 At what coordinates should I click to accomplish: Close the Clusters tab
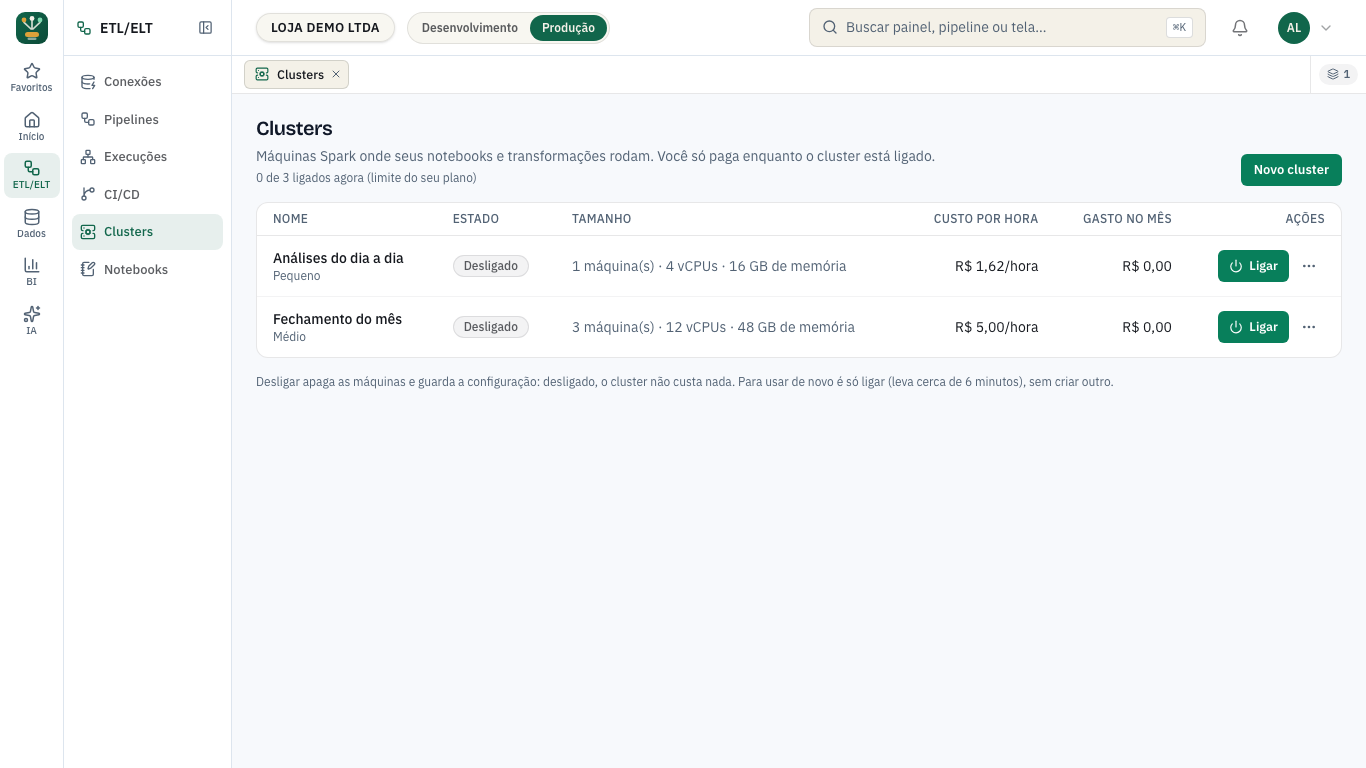click(x=336, y=75)
